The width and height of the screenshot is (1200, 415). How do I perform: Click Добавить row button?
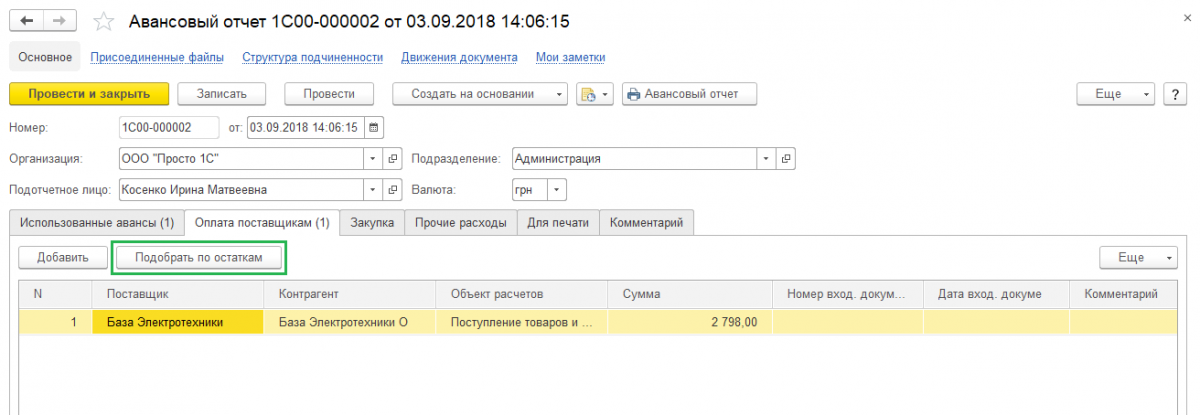63,257
